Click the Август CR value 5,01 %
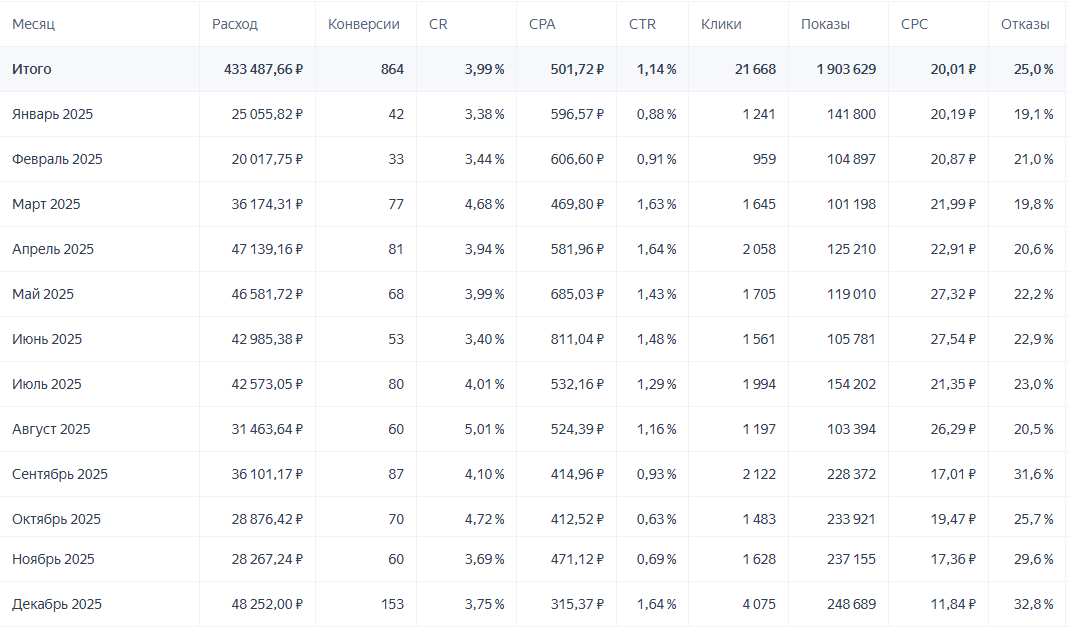Viewport: 1069px width, 628px height. click(484, 429)
